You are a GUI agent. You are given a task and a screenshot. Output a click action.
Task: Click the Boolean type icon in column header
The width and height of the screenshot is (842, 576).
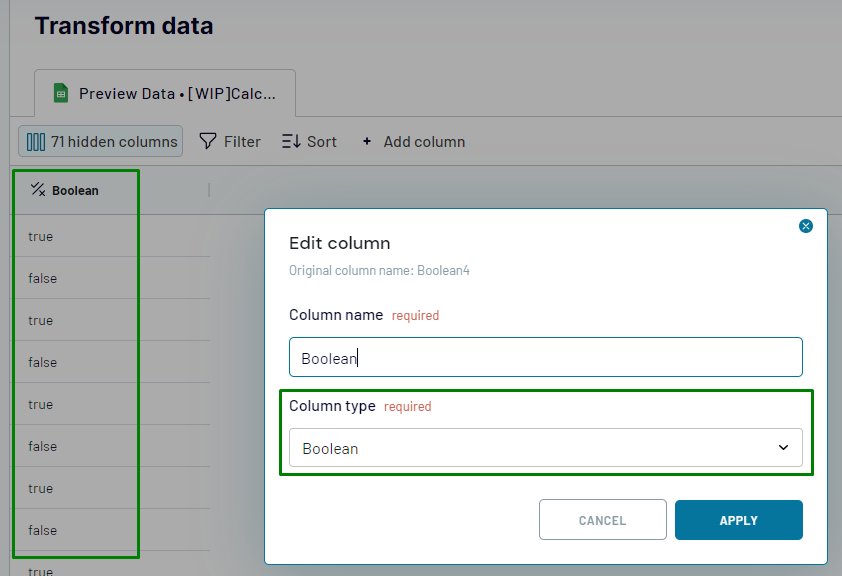[x=38, y=189]
